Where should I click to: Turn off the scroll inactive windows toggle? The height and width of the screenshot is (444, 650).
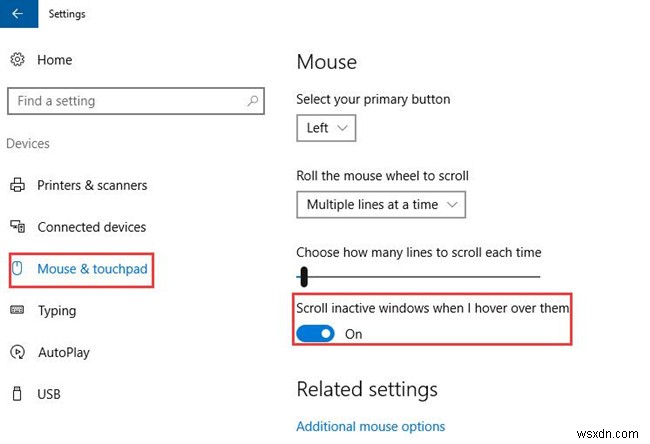tap(316, 333)
